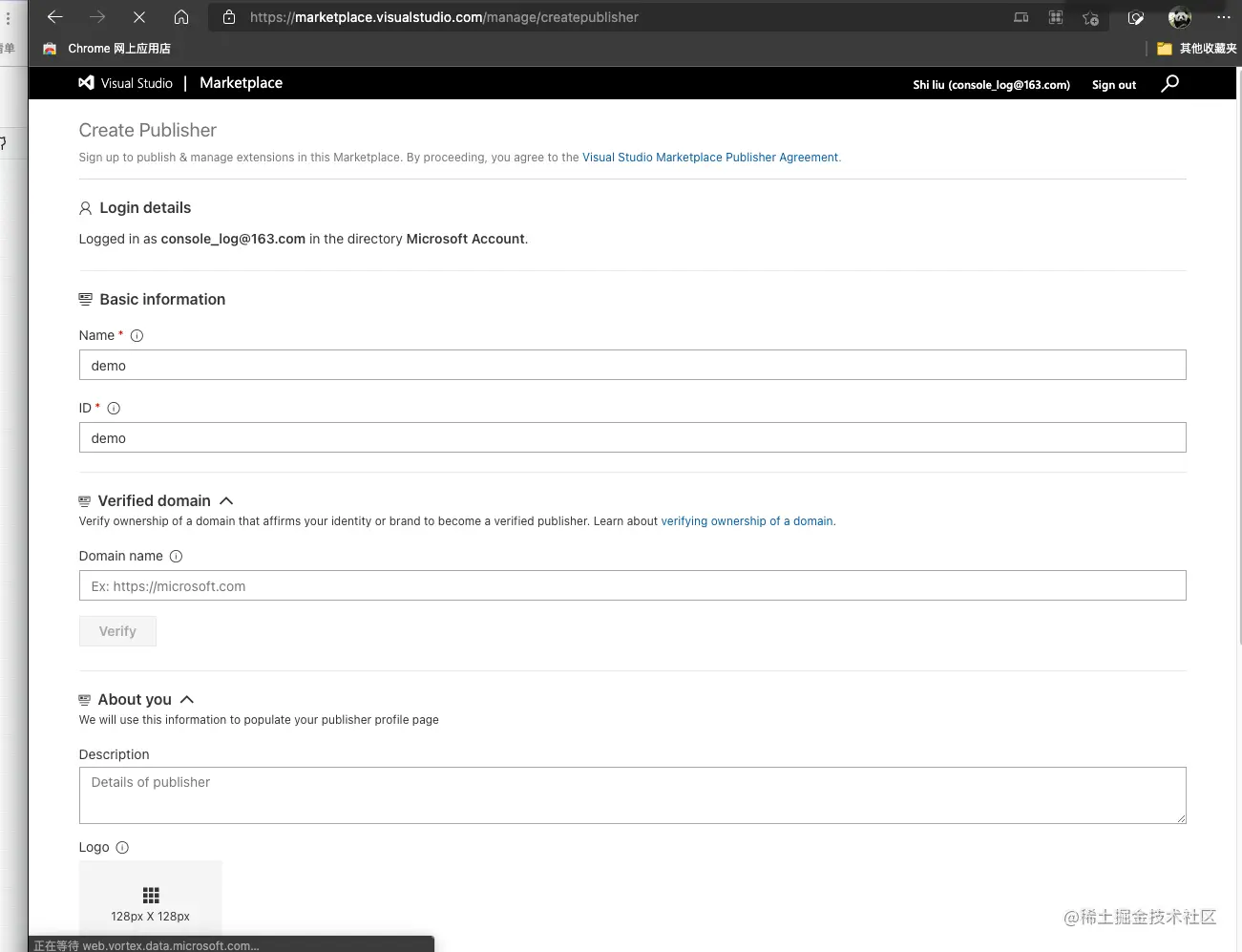Screen dimensions: 1242x952
Task: Click the Basic information section icon
Action: tap(85, 300)
